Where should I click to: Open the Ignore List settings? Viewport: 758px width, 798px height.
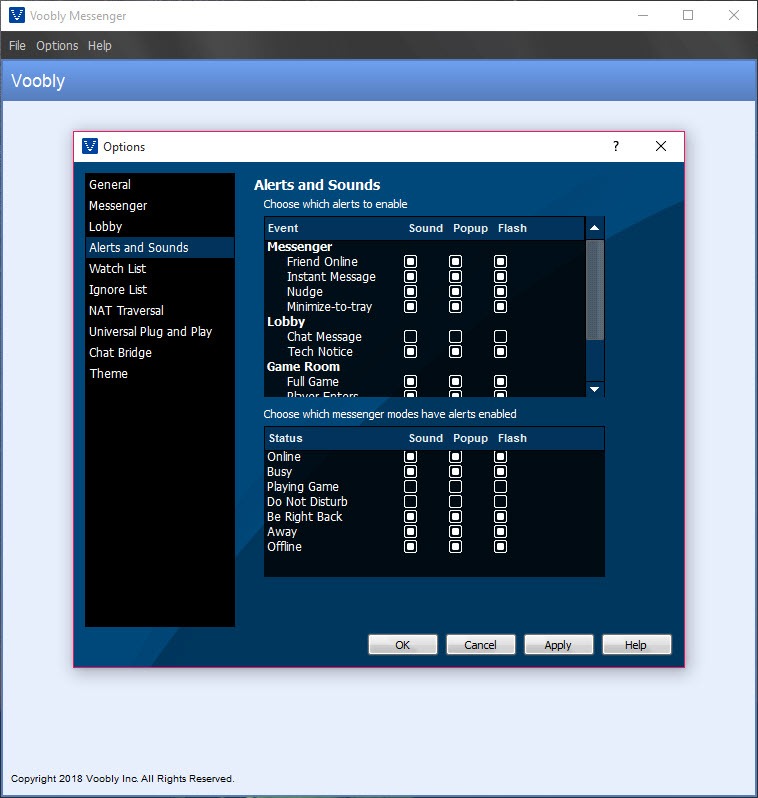(x=160, y=290)
